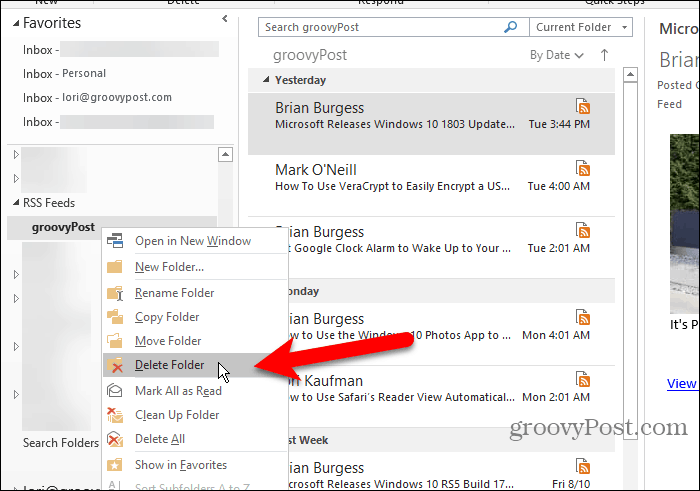The height and width of the screenshot is (491, 700).
Task: Choose New Folder... from context menu
Action: (196, 266)
